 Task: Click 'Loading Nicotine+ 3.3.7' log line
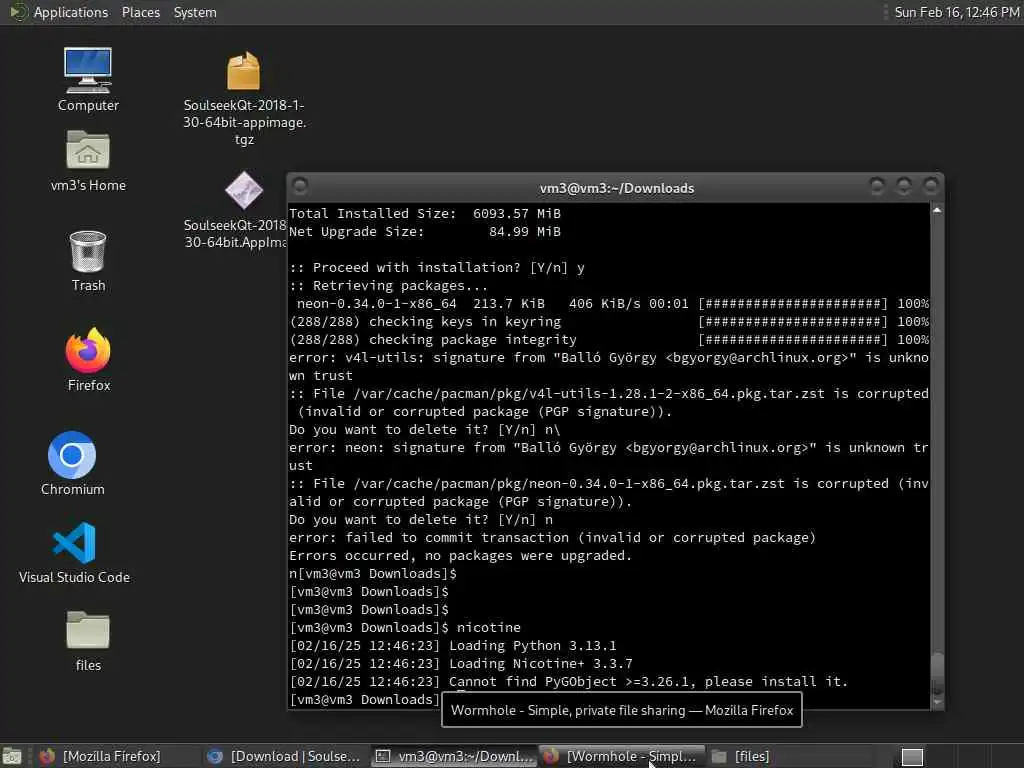pyautogui.click(x=460, y=664)
